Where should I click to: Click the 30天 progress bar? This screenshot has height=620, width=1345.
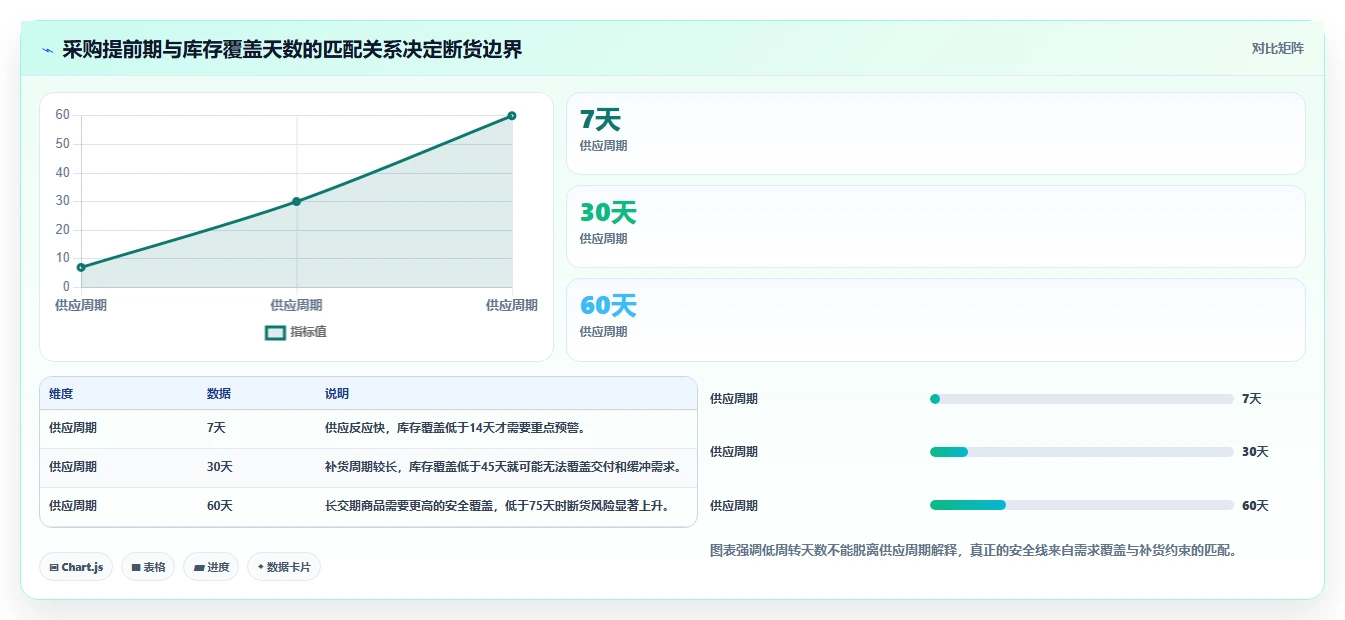pyautogui.click(x=1082, y=452)
